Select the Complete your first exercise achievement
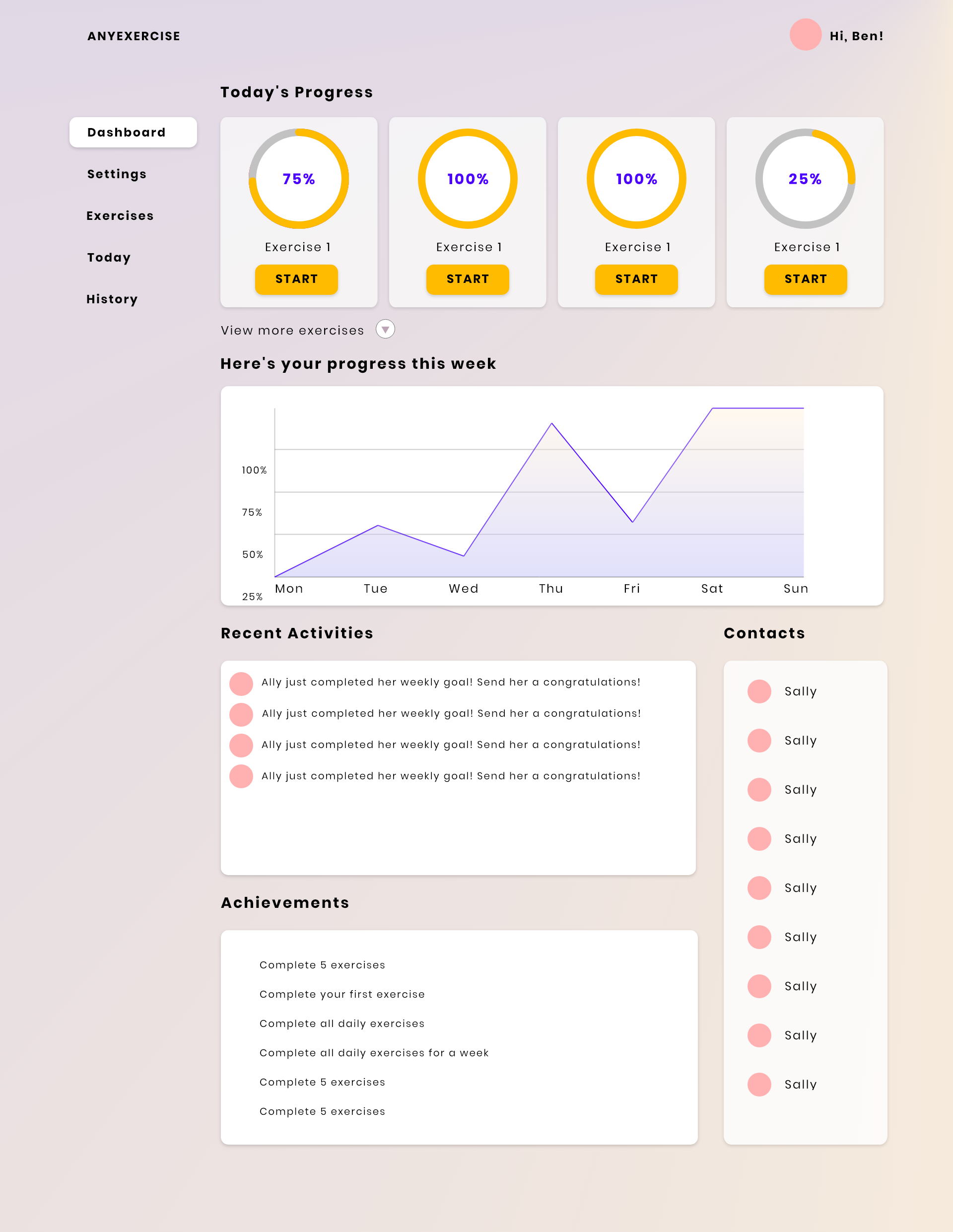 click(342, 995)
